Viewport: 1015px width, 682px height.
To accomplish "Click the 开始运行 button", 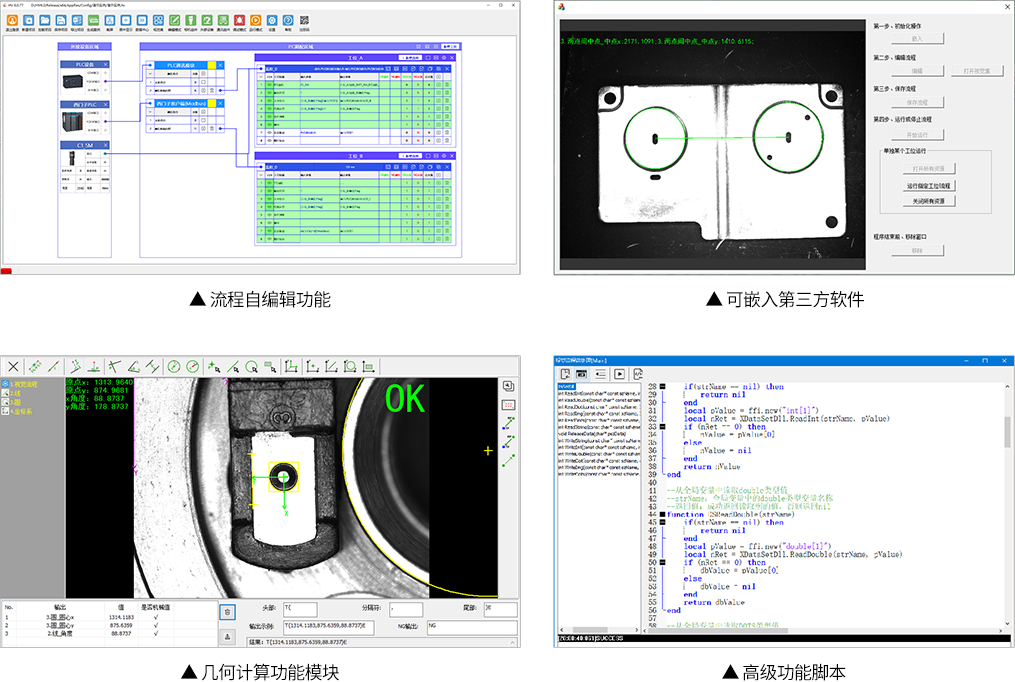I will tap(917, 135).
